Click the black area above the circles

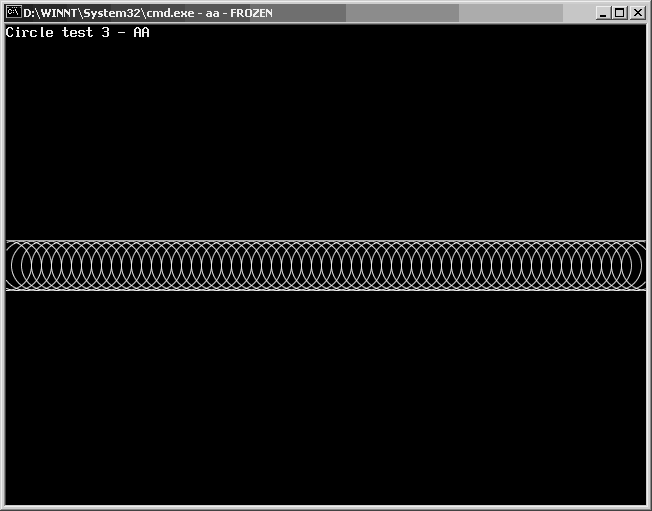pyautogui.click(x=326, y=140)
